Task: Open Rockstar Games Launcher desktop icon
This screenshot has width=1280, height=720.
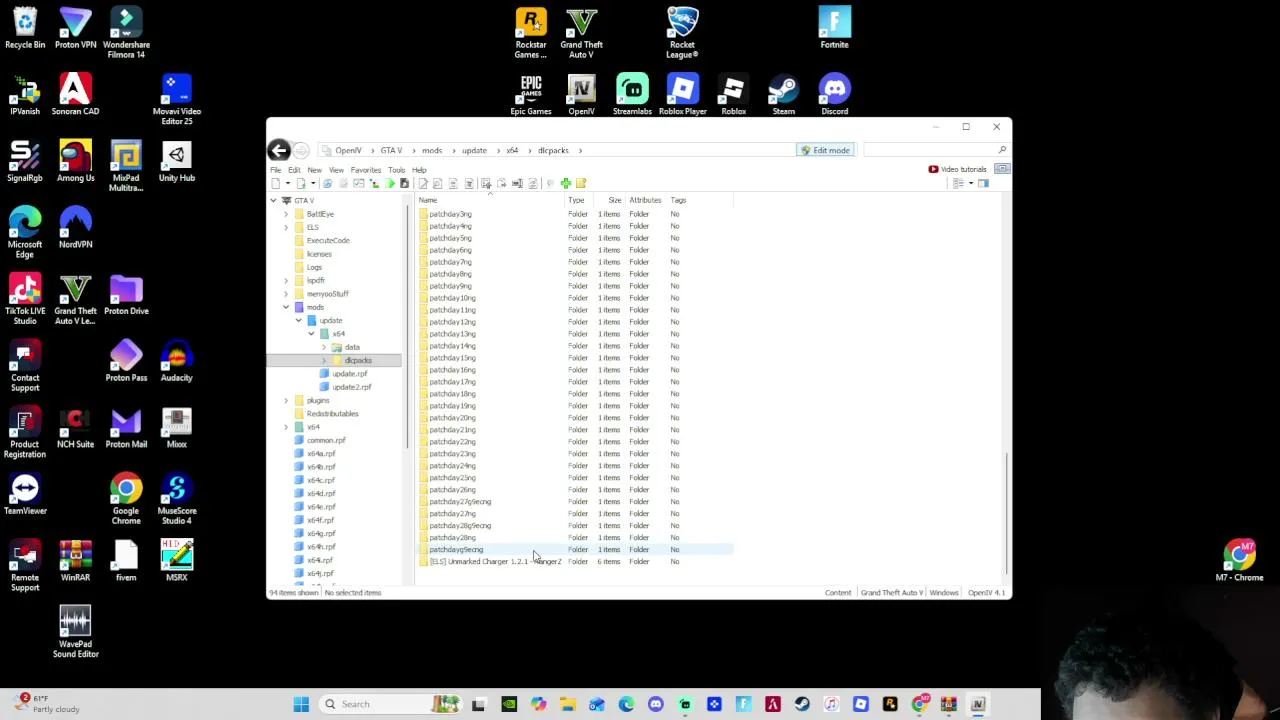Action: [531, 33]
